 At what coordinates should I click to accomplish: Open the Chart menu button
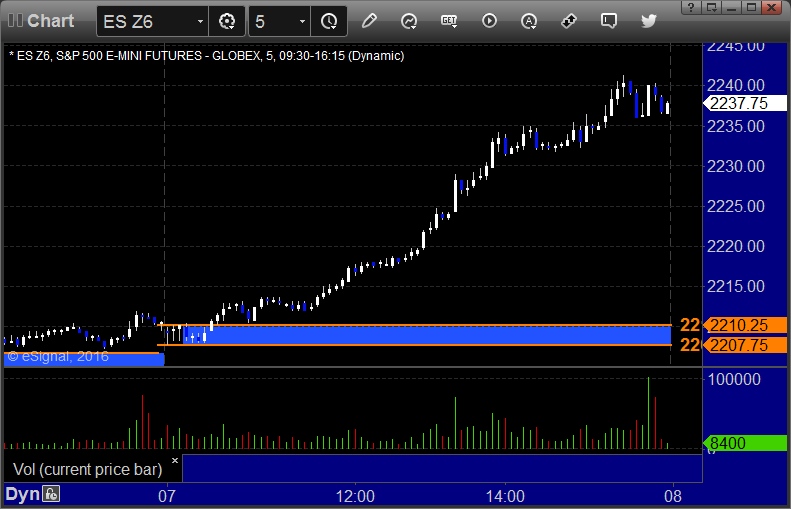42,20
